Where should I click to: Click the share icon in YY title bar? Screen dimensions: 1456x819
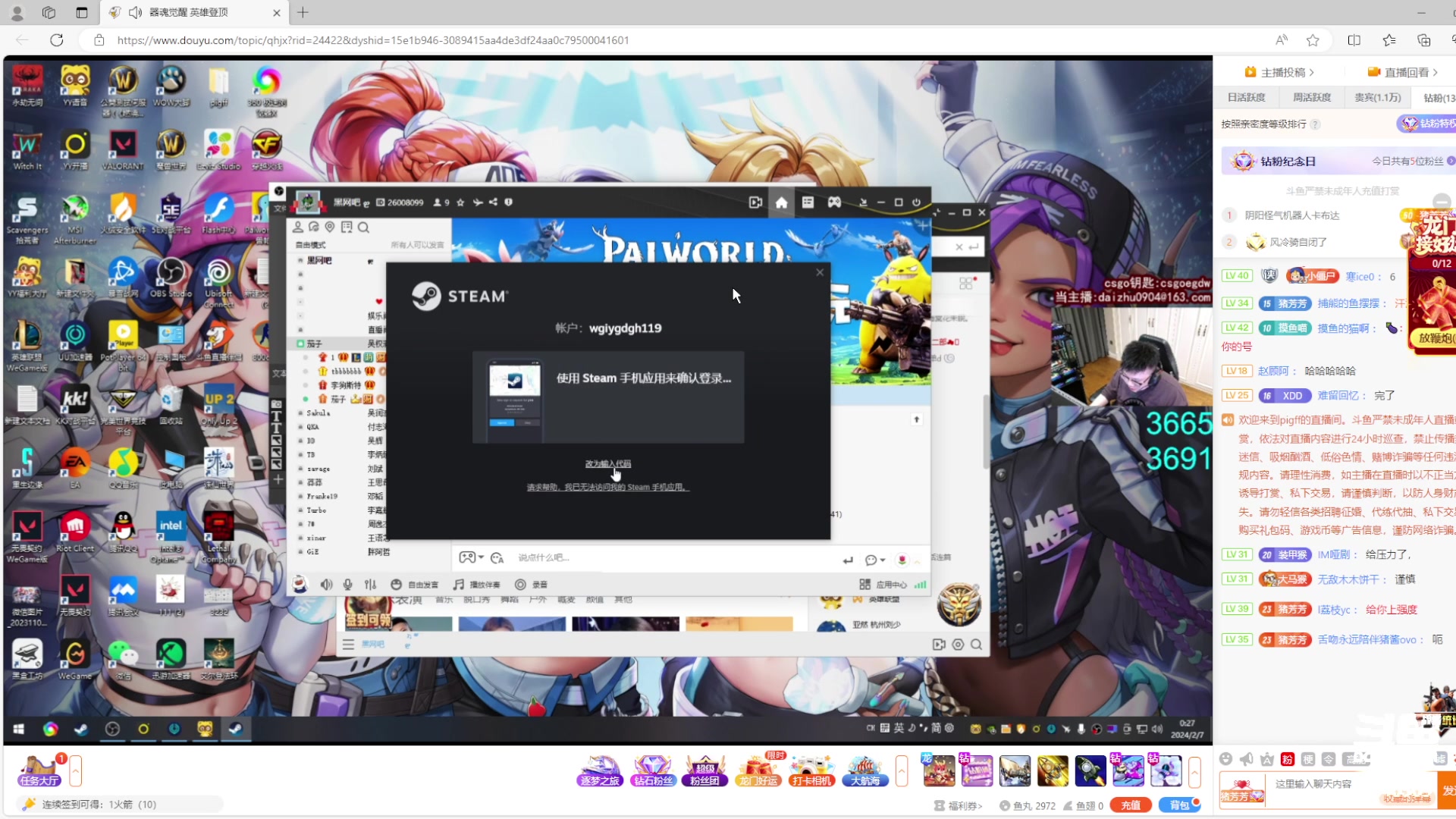click(x=493, y=202)
